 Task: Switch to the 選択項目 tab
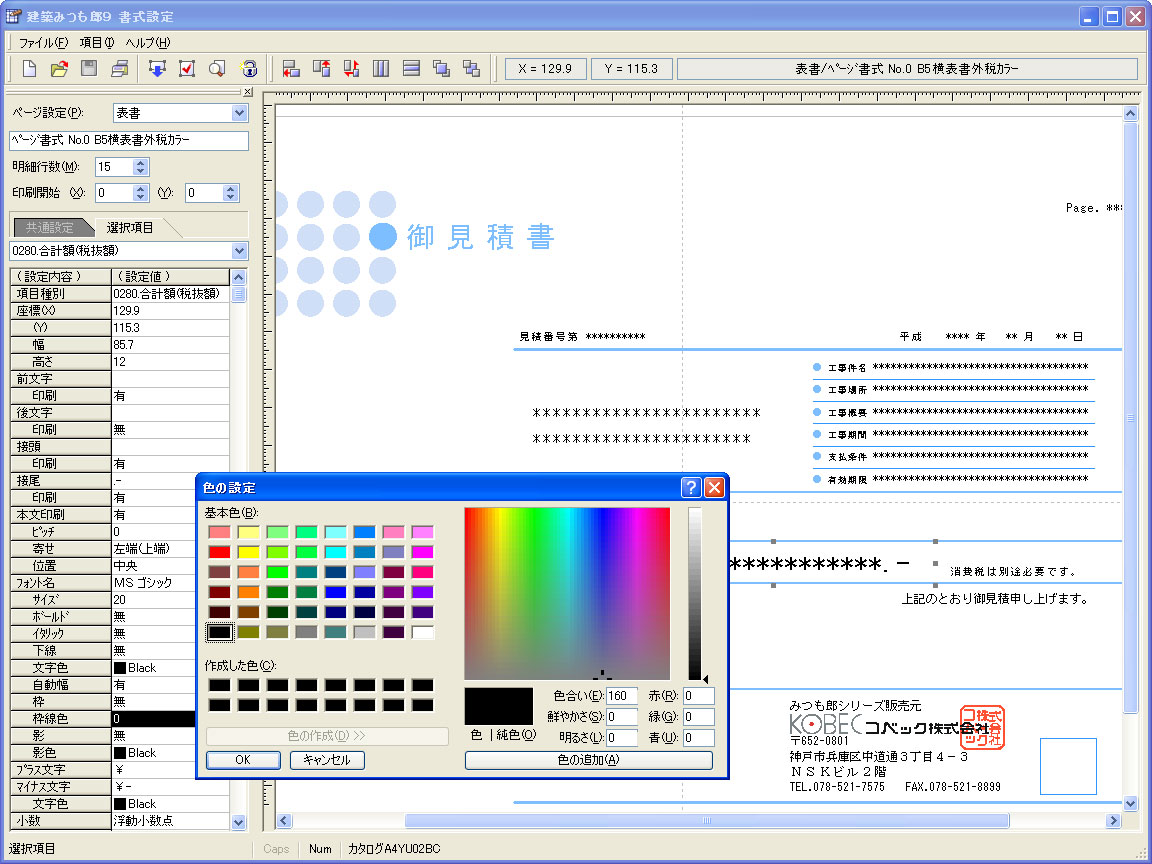point(130,228)
